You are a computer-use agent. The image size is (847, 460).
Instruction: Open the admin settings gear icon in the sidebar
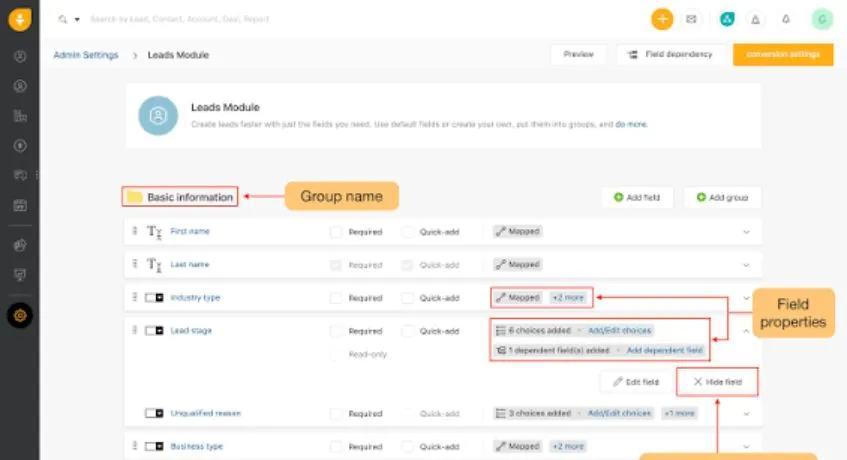(x=20, y=315)
